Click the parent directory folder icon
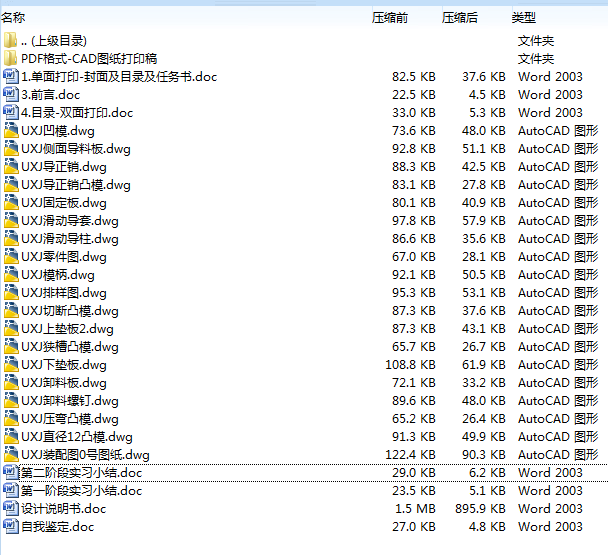Screen dimensions: 608x555 coord(10,40)
